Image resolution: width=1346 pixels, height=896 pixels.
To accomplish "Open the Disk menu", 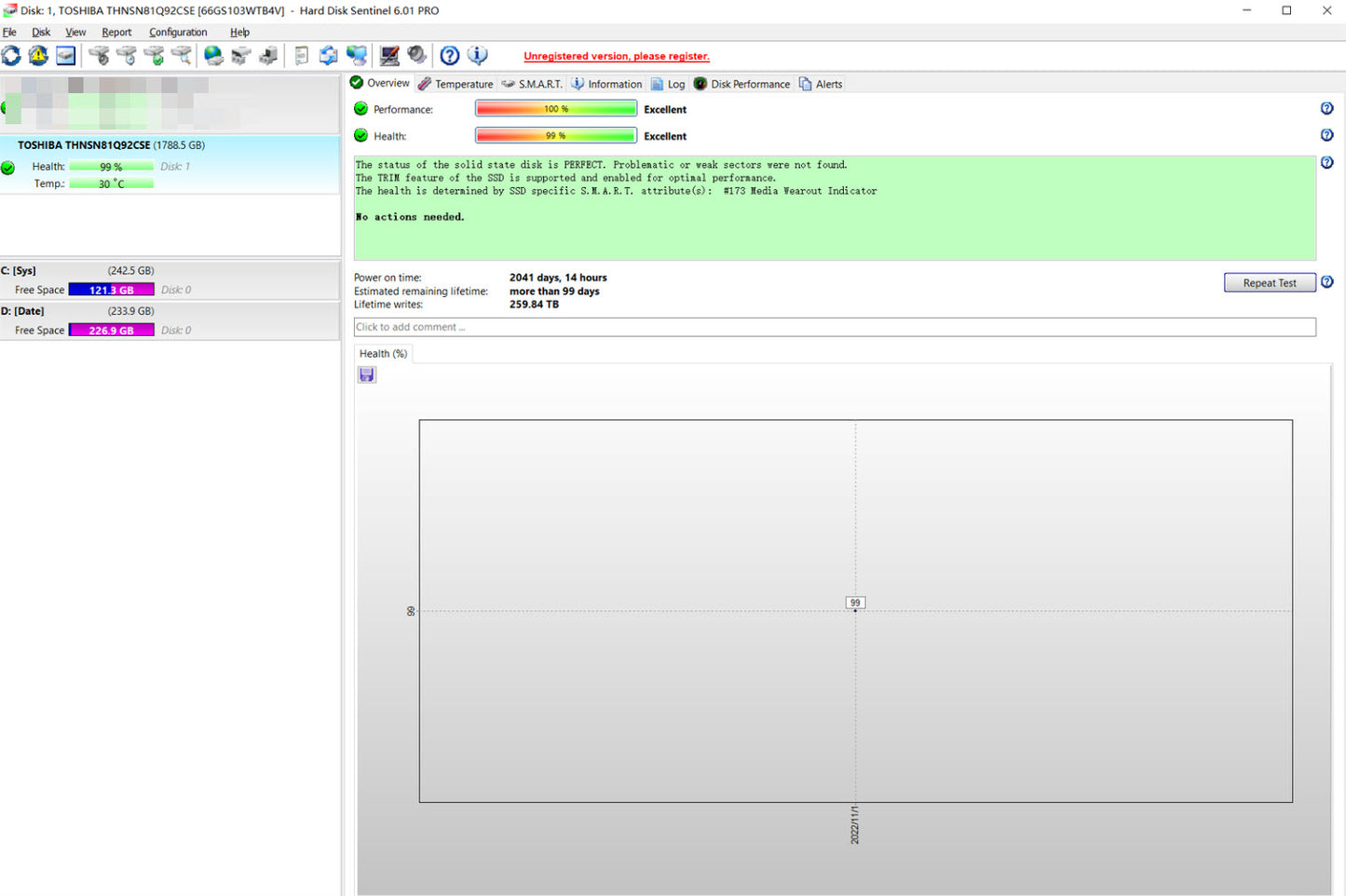I will click(41, 32).
